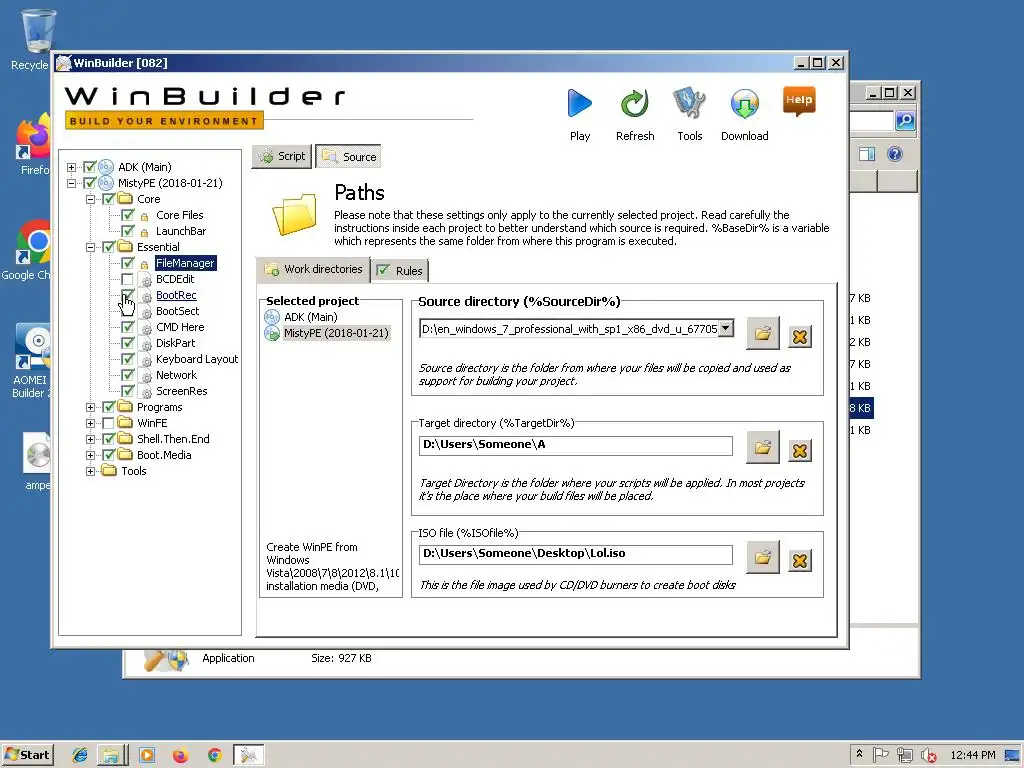Click the Target directory input field

point(575,445)
